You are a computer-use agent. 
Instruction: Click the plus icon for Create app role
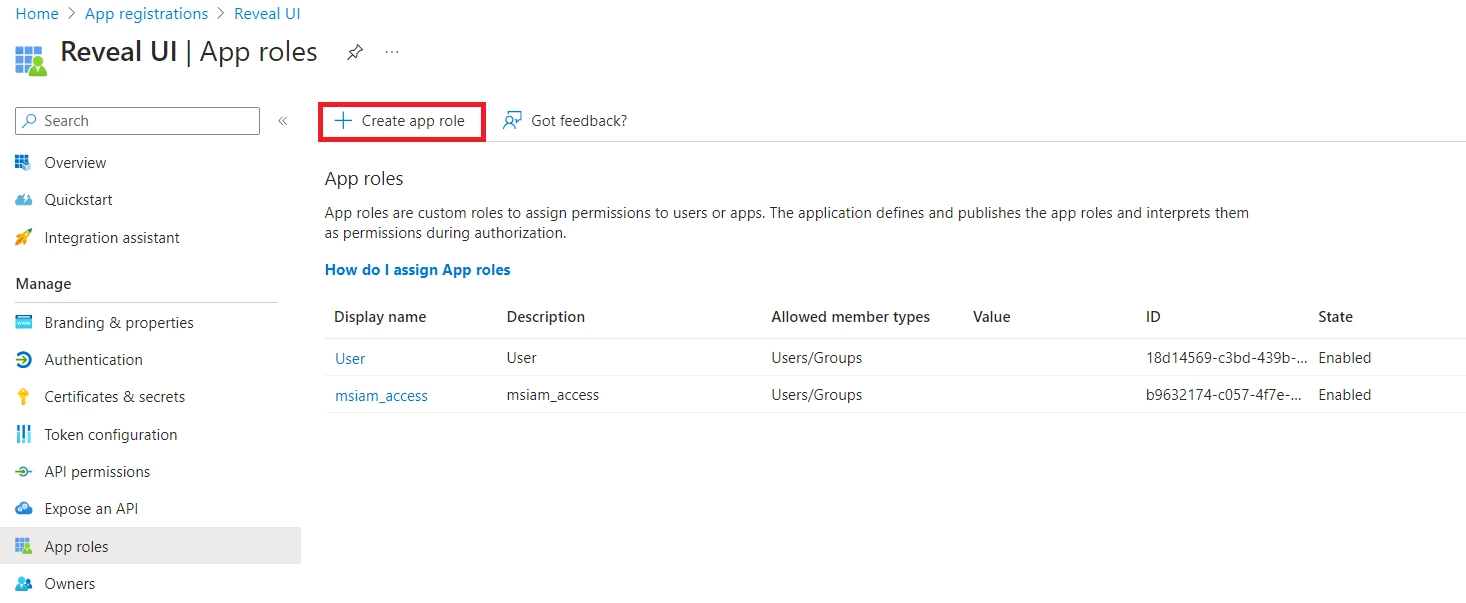click(343, 121)
